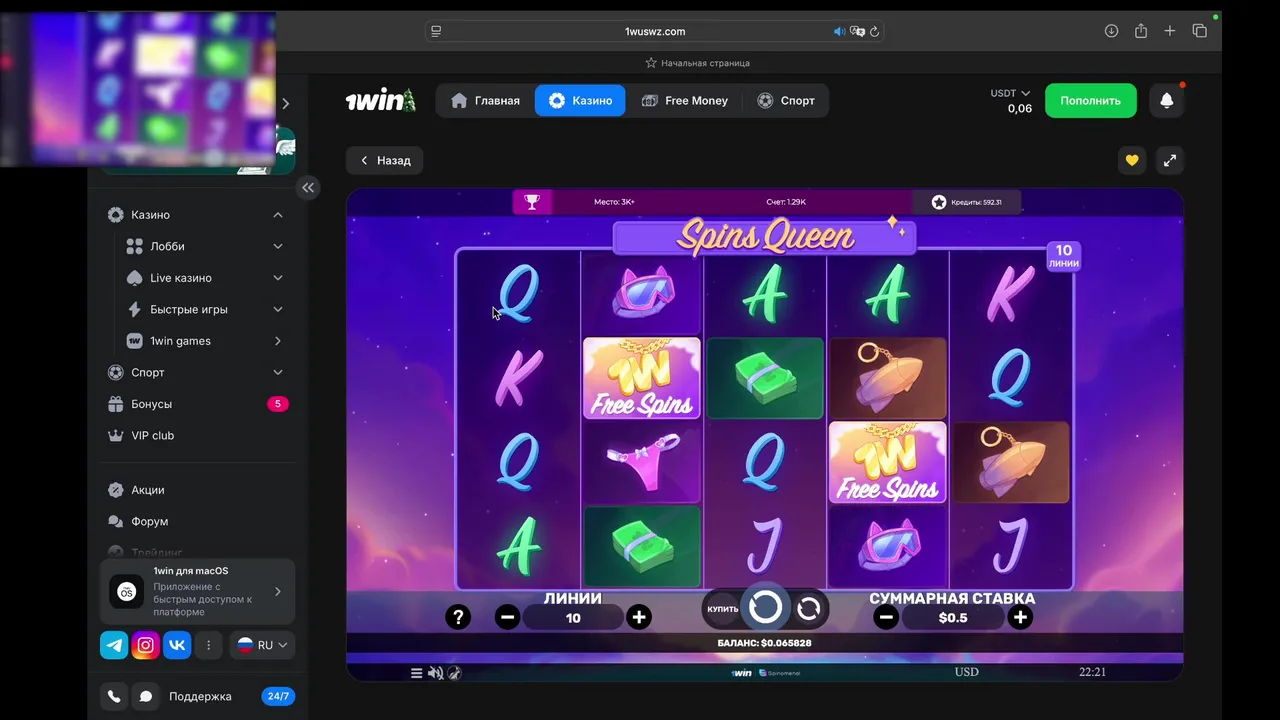The image size is (1280, 720).
Task: Click the BAЛАНС: $0.065828 text
Action: pos(764,643)
